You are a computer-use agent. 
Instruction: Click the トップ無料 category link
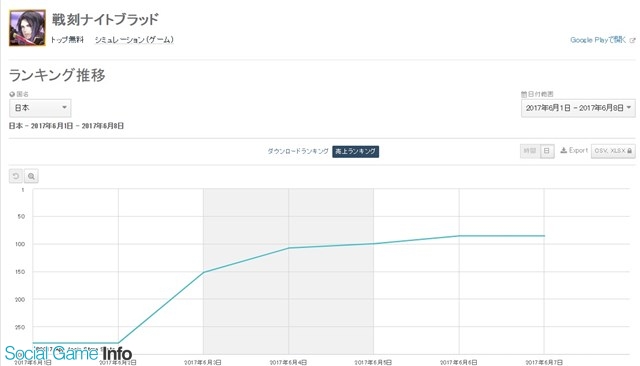(67, 40)
